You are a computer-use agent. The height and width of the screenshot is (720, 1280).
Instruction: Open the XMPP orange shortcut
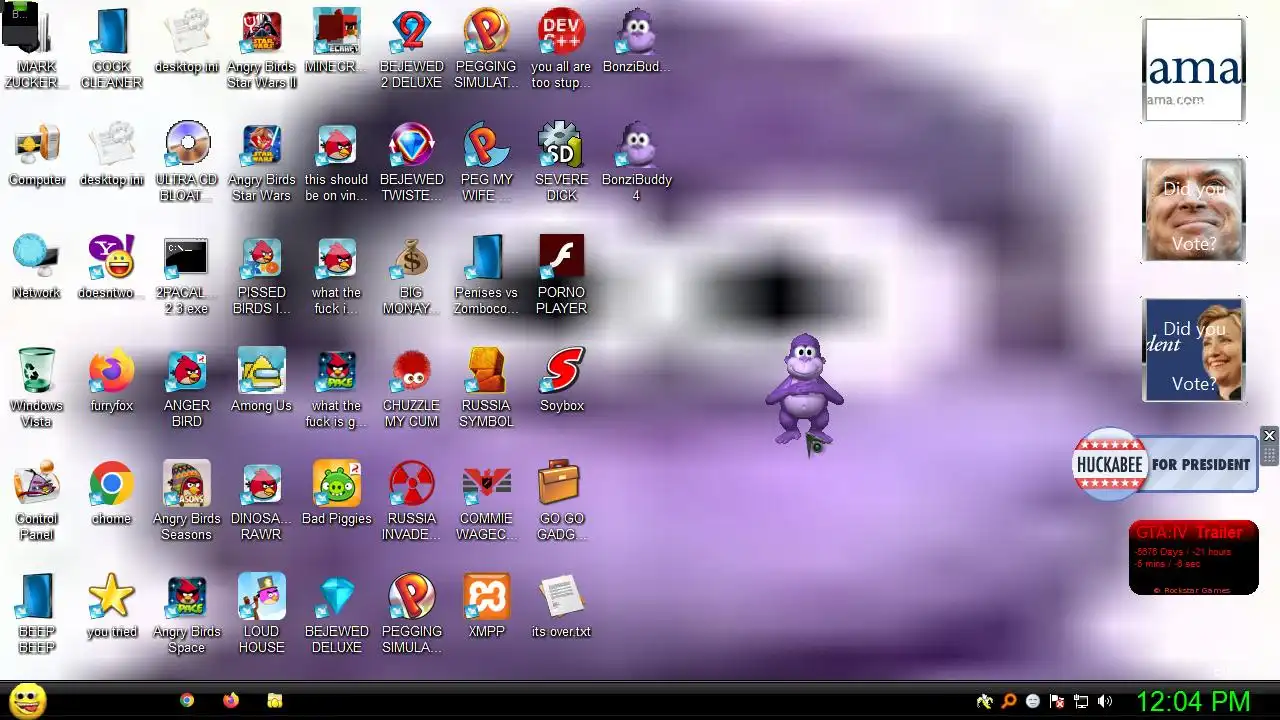pyautogui.click(x=486, y=605)
